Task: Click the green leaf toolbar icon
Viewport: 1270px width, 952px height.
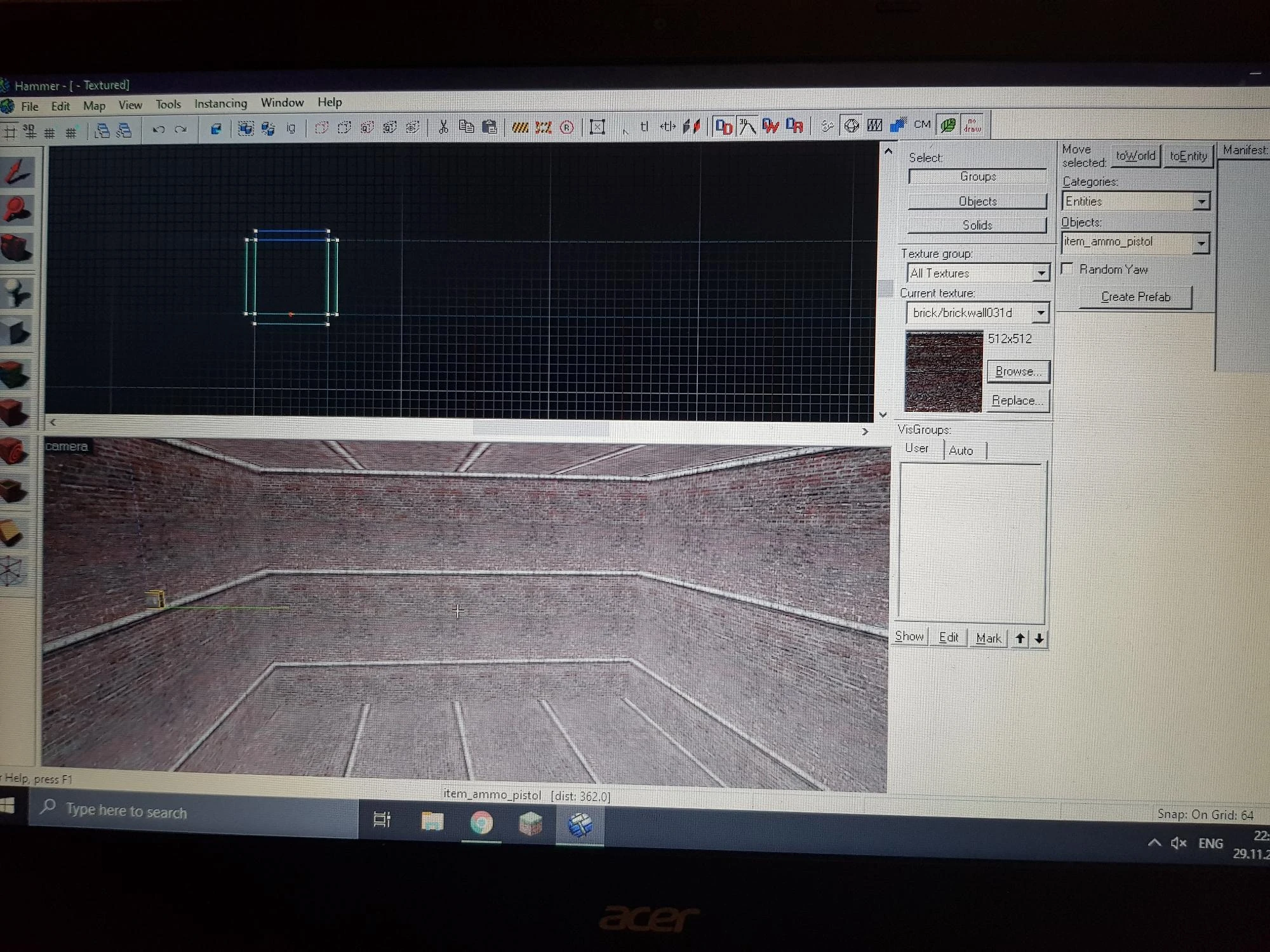Action: (947, 125)
